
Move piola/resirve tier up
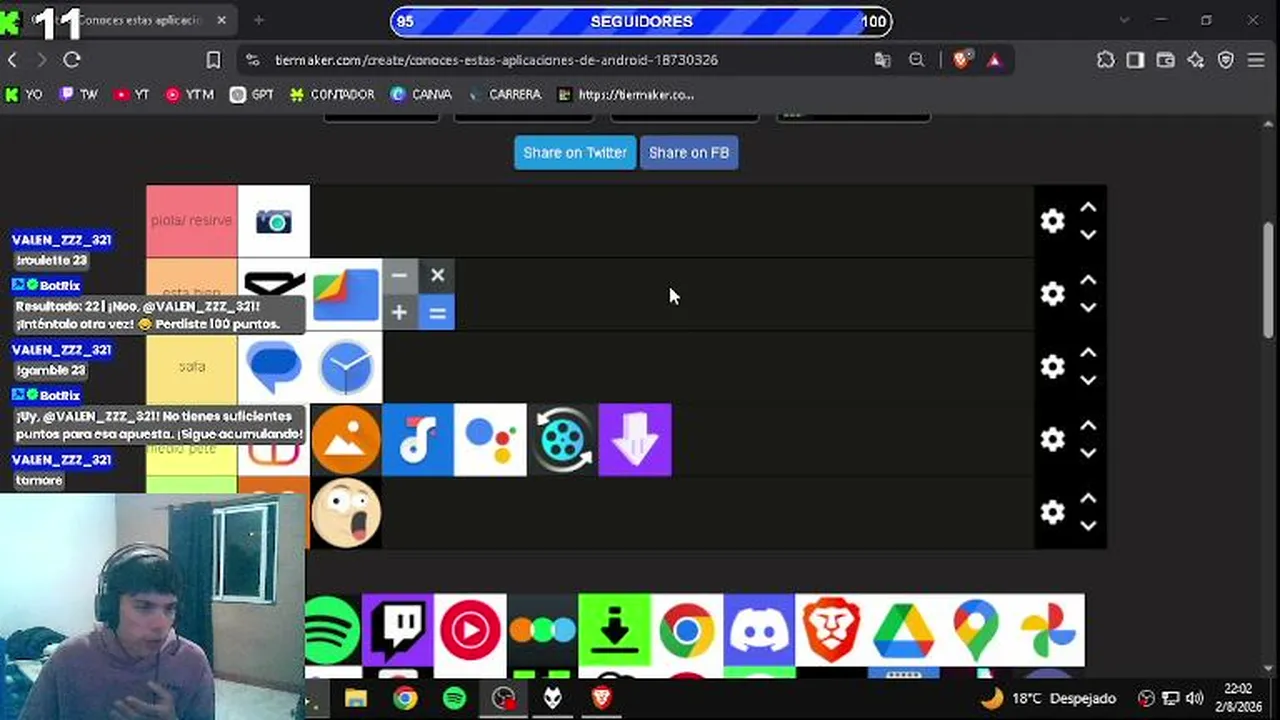[1088, 208]
